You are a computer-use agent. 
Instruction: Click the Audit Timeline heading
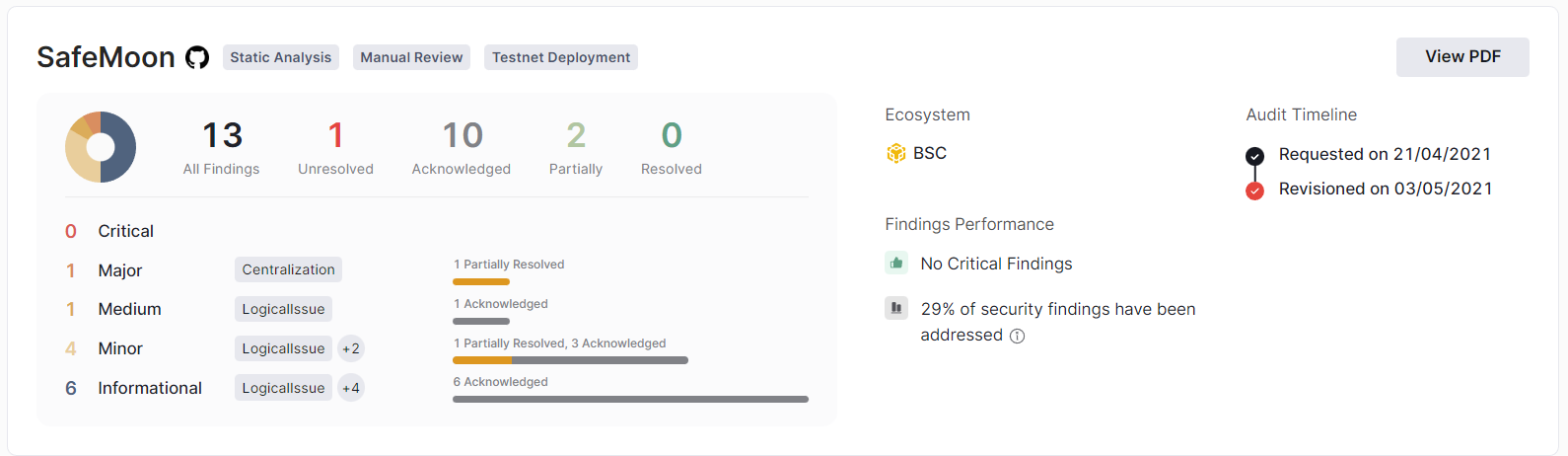tap(1302, 114)
